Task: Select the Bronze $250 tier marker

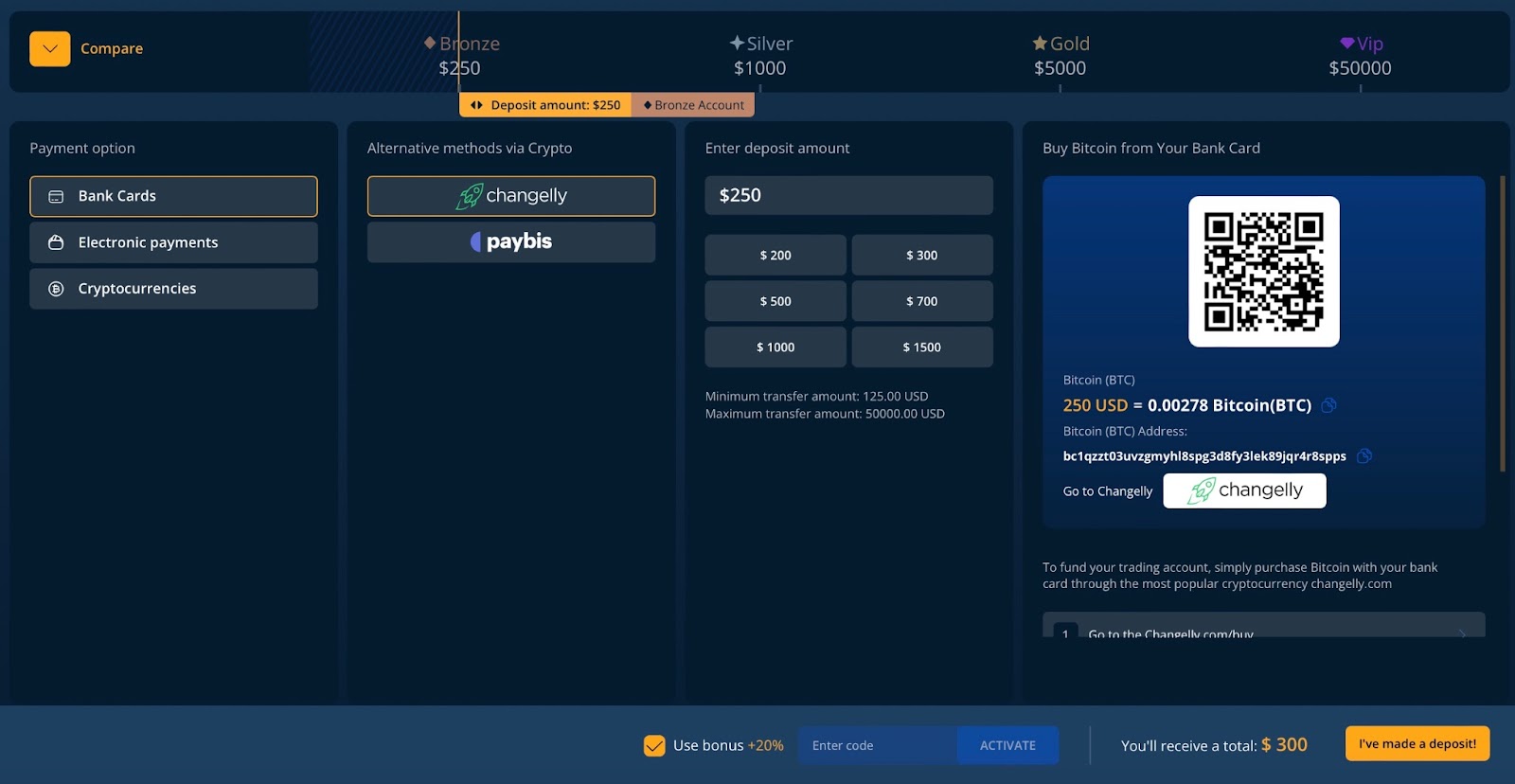Action: [461, 56]
